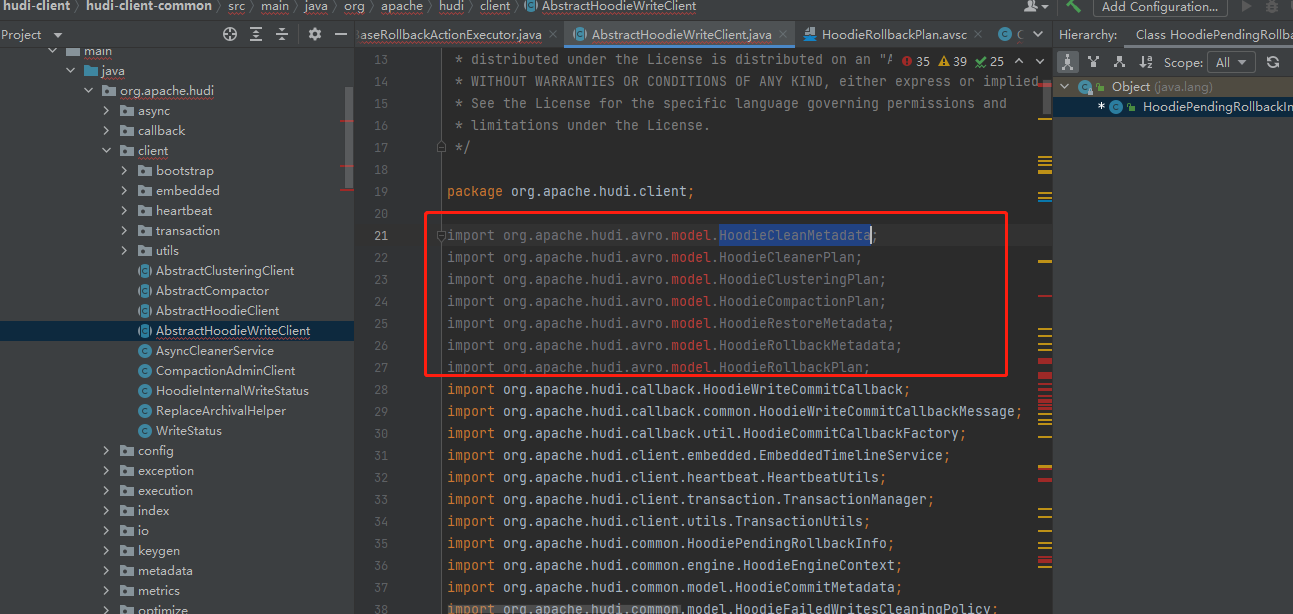
Task: Expand the transaction package
Action: point(125,231)
